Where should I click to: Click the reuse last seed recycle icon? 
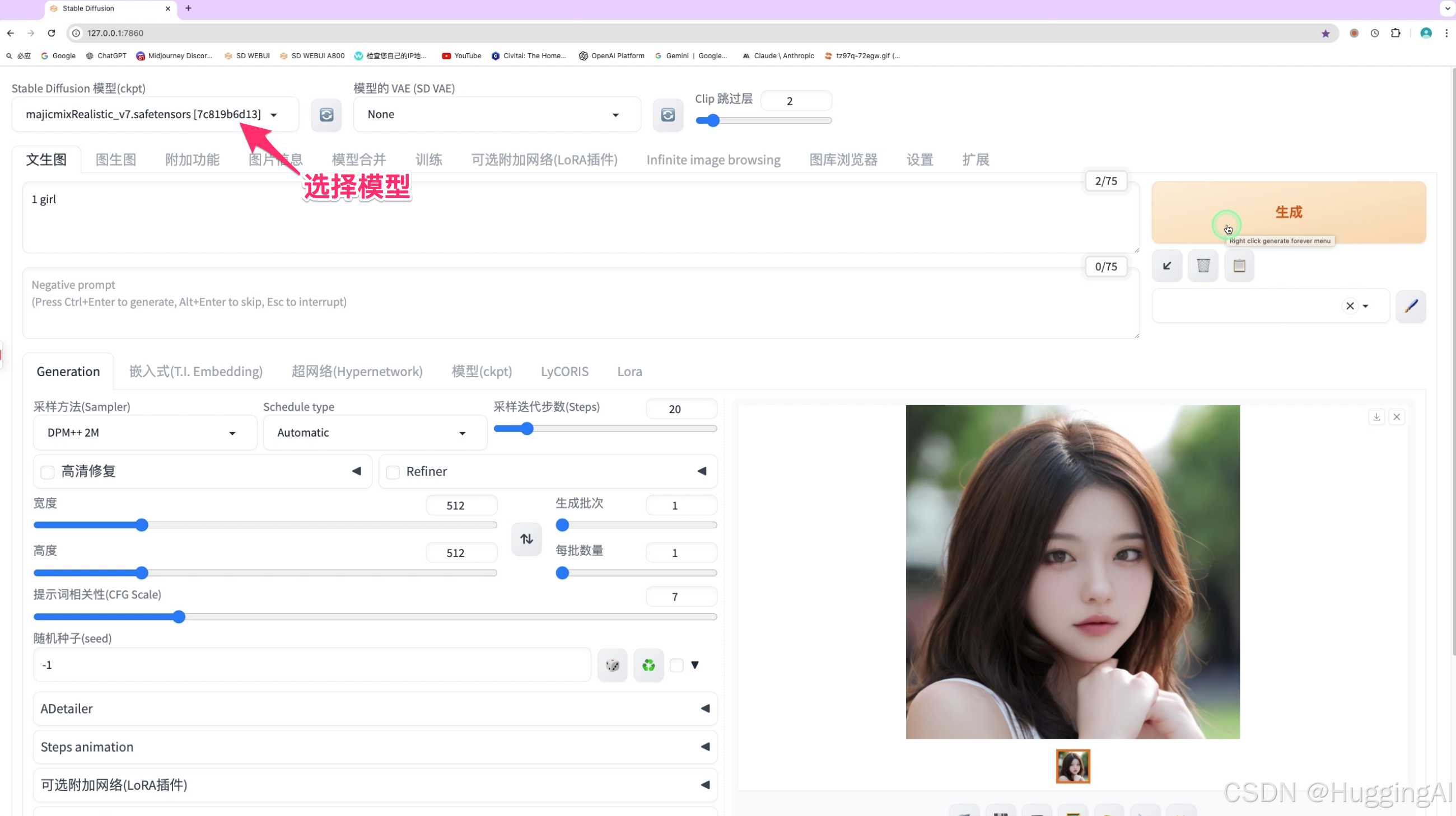point(648,665)
